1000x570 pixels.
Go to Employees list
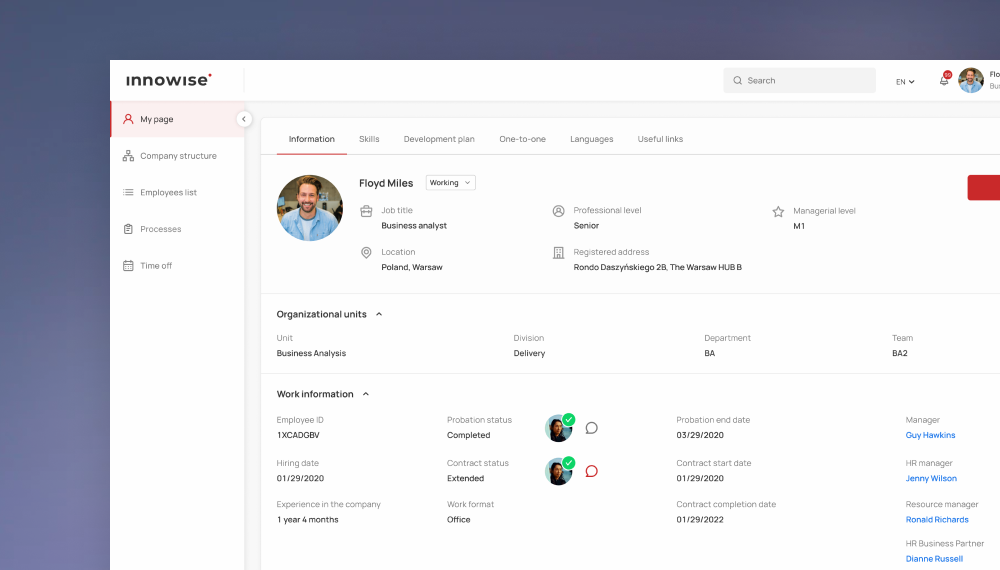pyautogui.click(x=177, y=193)
